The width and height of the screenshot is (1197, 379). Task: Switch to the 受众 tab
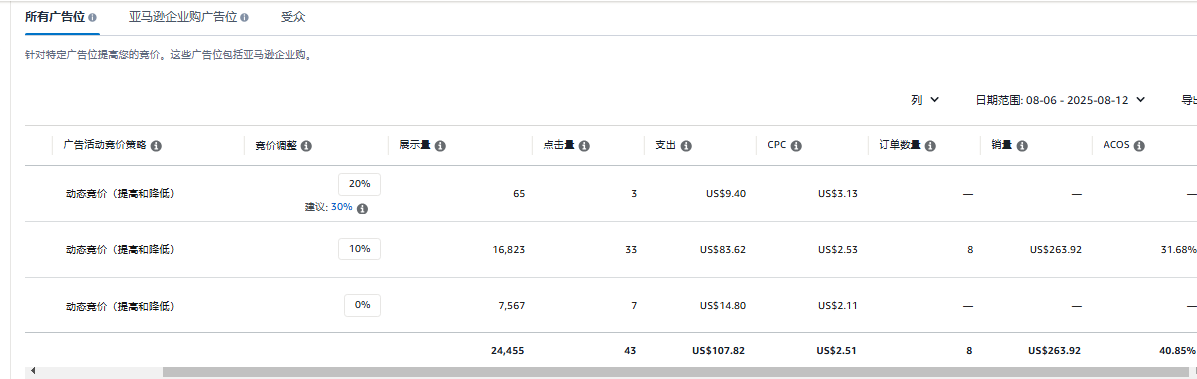(x=293, y=17)
